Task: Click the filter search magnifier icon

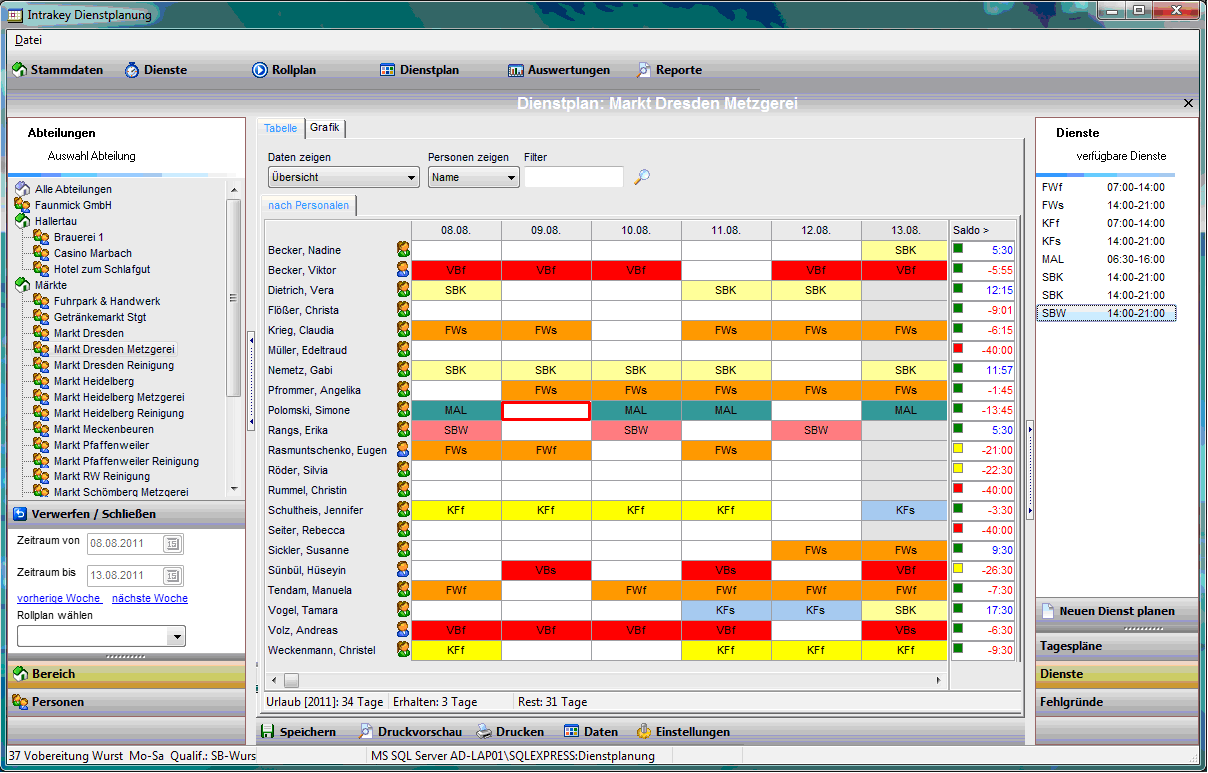Action: (x=642, y=177)
